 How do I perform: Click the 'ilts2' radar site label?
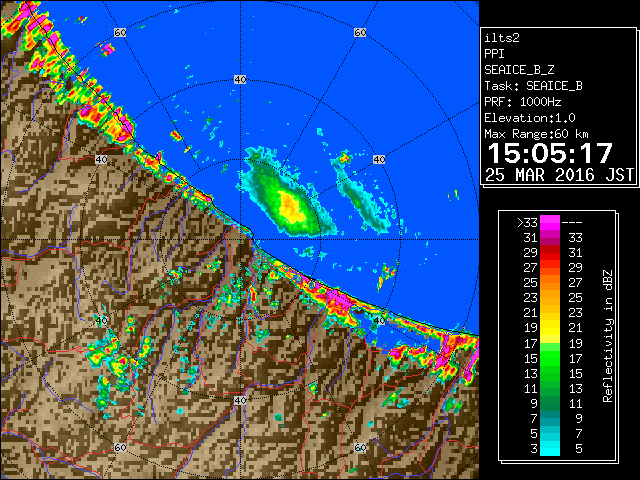pos(502,38)
